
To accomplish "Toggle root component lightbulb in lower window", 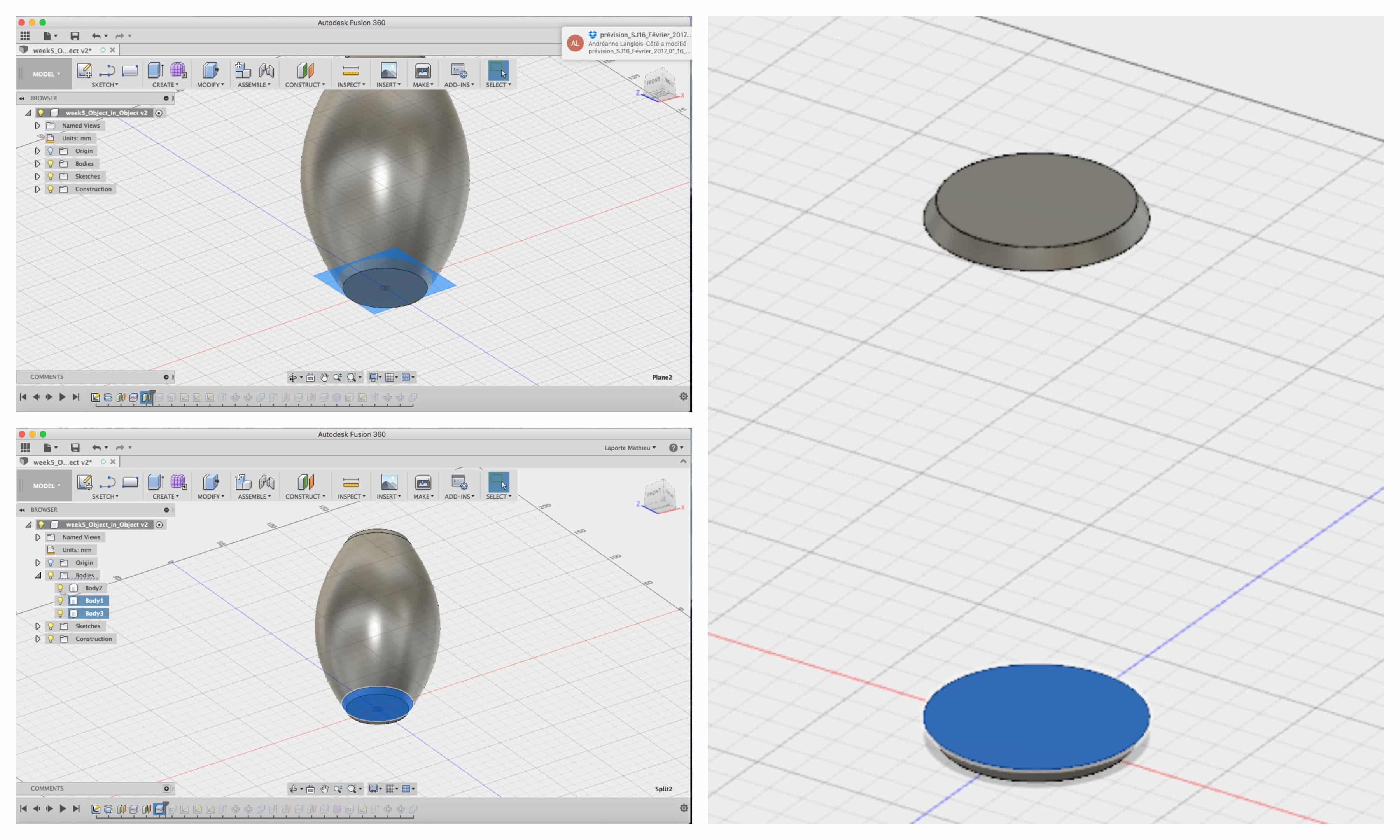I will point(41,524).
